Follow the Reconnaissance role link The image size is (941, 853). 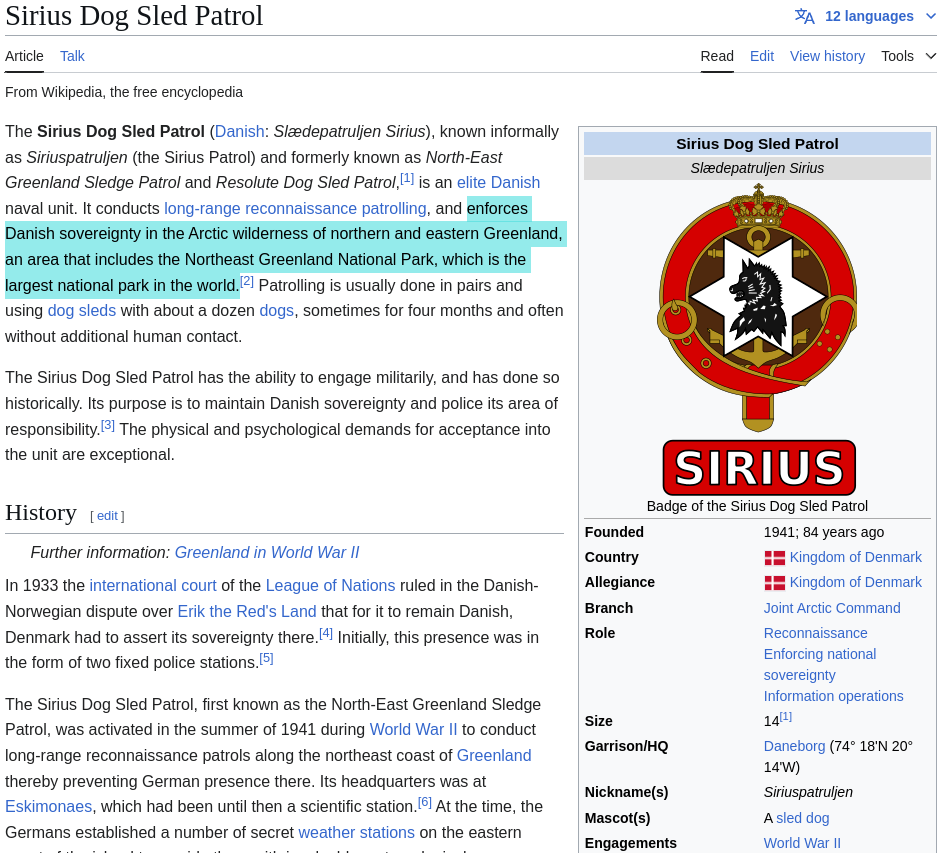coord(815,633)
